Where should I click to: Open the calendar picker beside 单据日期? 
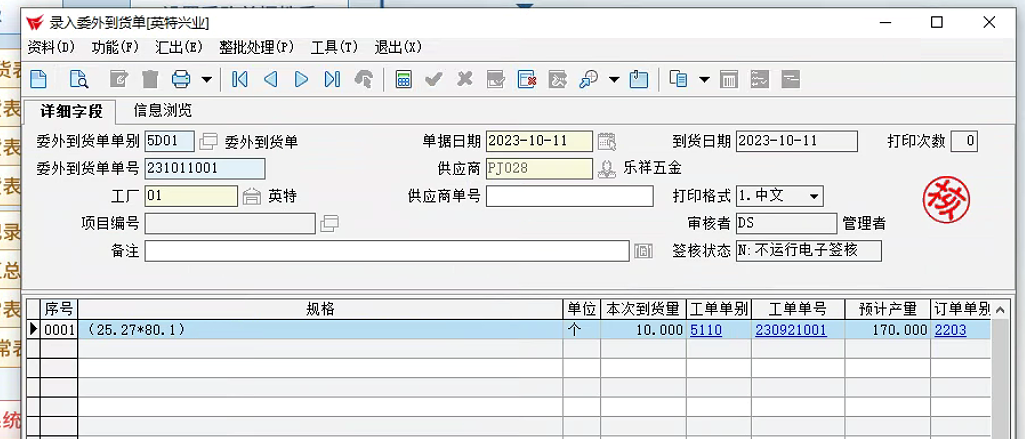pos(606,141)
